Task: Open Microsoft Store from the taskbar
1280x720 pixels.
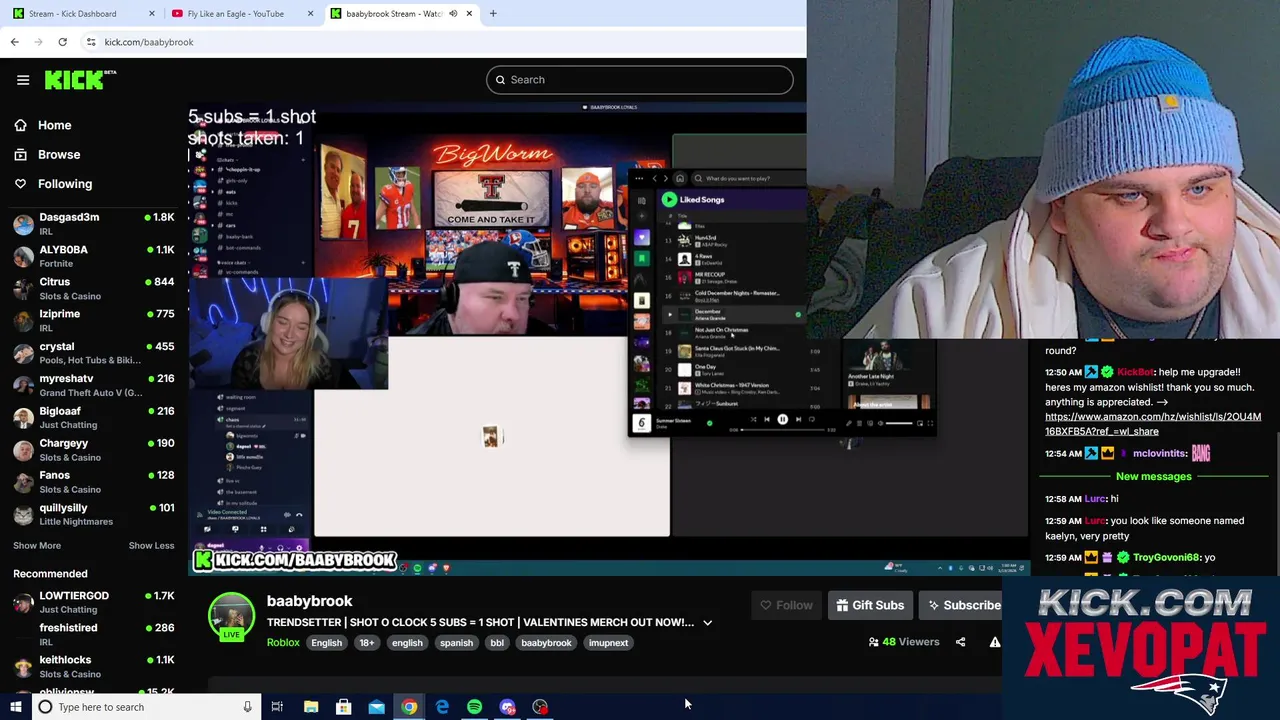Action: (343, 707)
